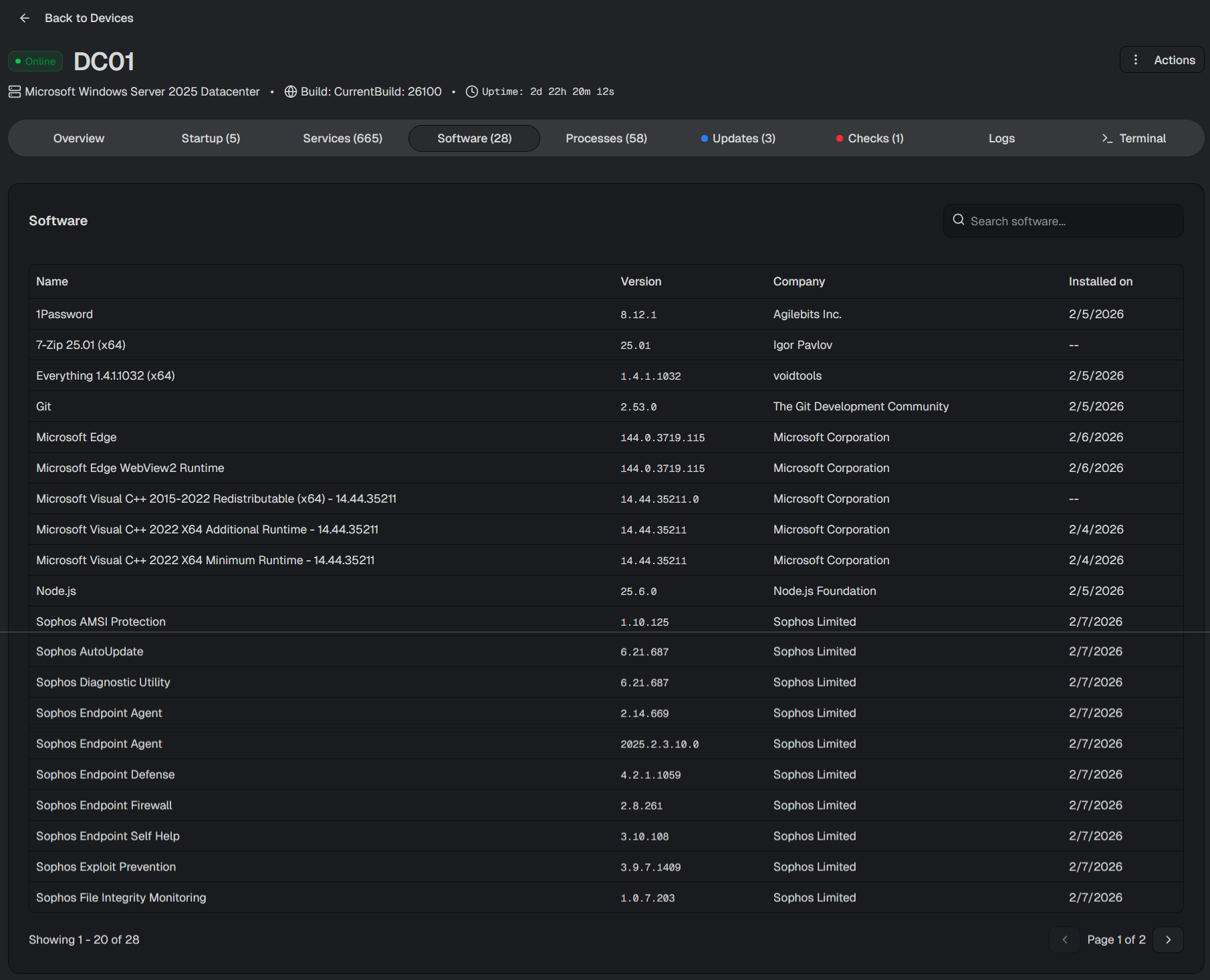Click the server OS icon
The image size is (1210, 980).
point(15,92)
